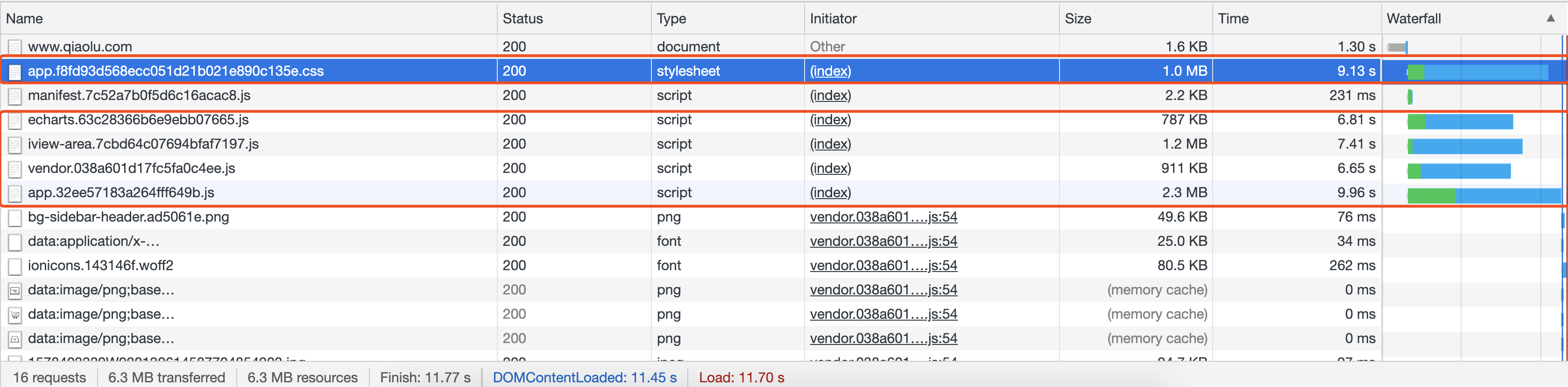Open vendor.038a601….js:54 initiator of ionicons row
This screenshot has width=1568, height=387.
tap(883, 266)
